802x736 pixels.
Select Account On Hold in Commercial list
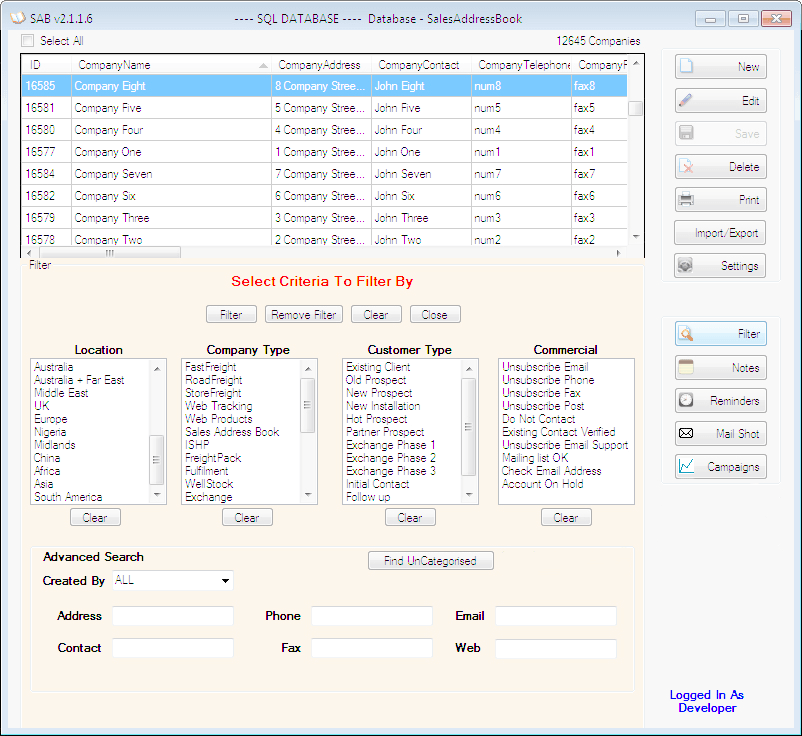click(543, 484)
